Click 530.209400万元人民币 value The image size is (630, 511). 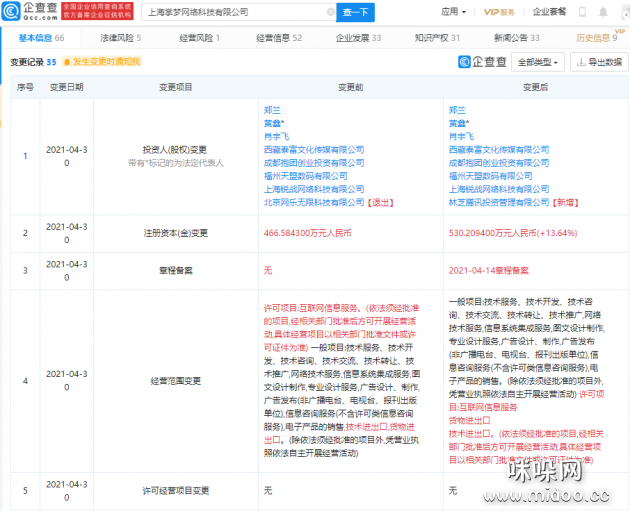coord(513,233)
